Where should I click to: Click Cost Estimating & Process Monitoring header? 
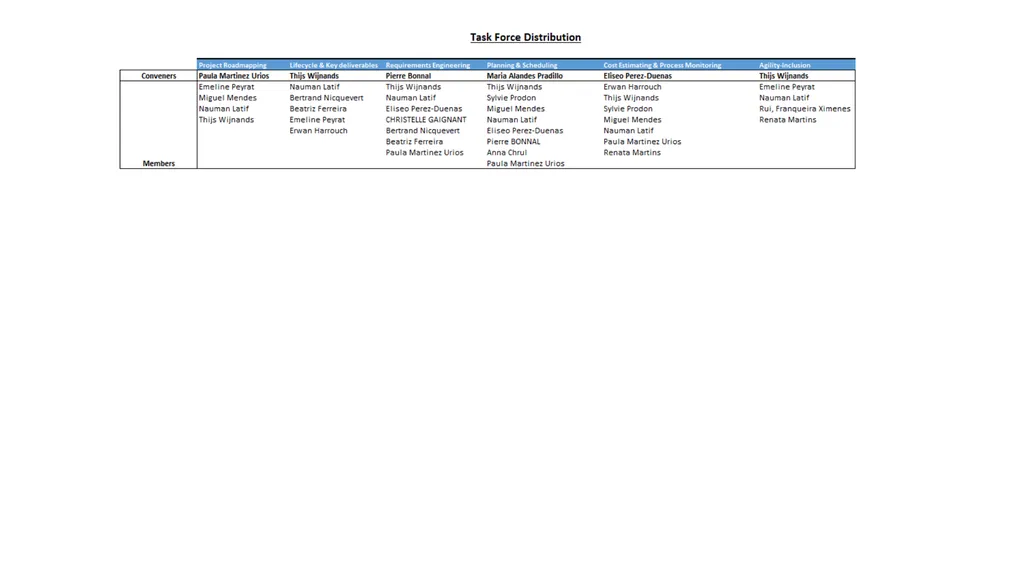tap(662, 65)
